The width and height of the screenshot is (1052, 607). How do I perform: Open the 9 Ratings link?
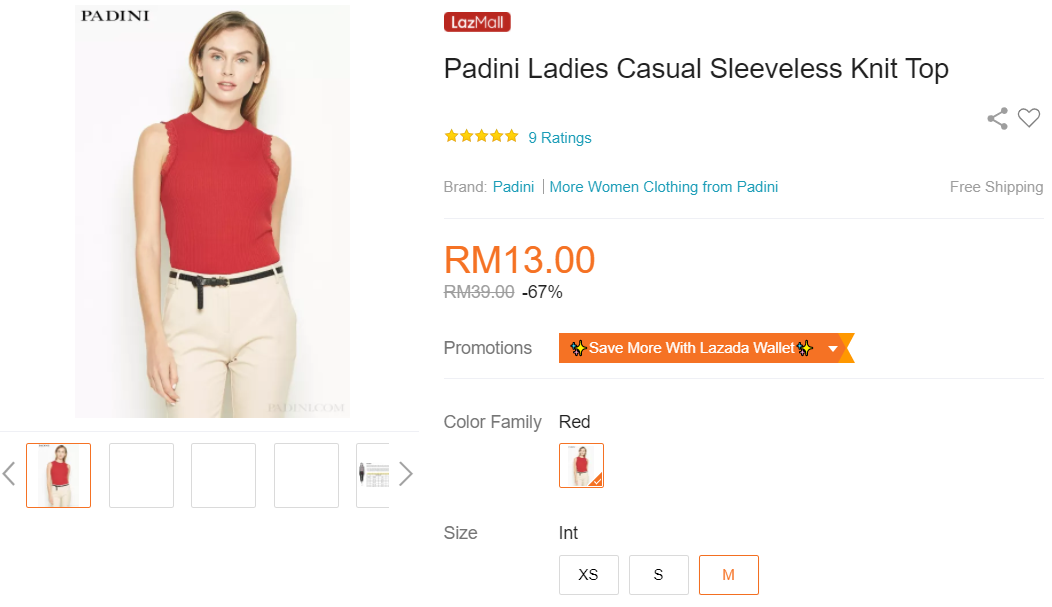(x=560, y=138)
